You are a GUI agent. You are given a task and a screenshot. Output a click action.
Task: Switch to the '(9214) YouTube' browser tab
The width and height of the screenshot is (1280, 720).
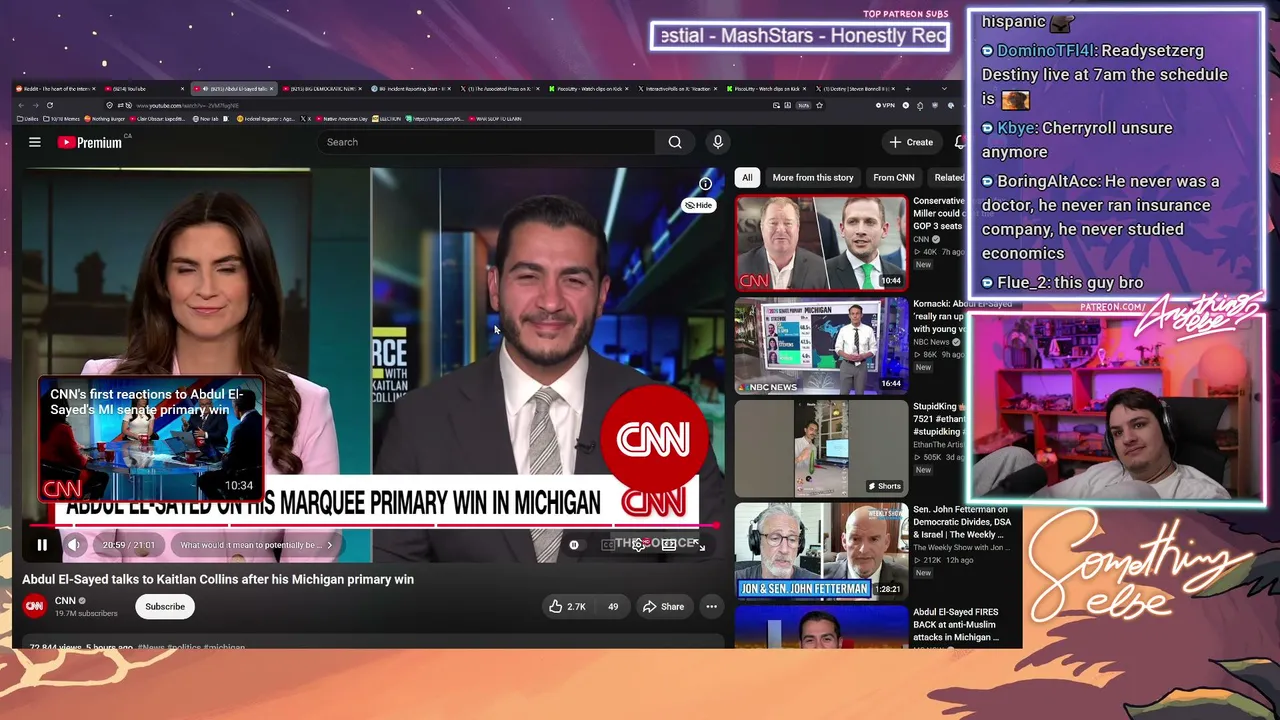(x=144, y=89)
